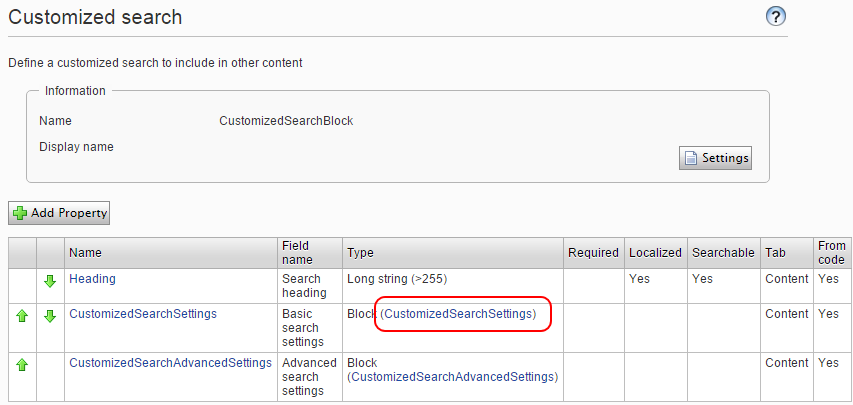The image size is (853, 405).
Task: Click the Settings button
Action: (x=715, y=158)
